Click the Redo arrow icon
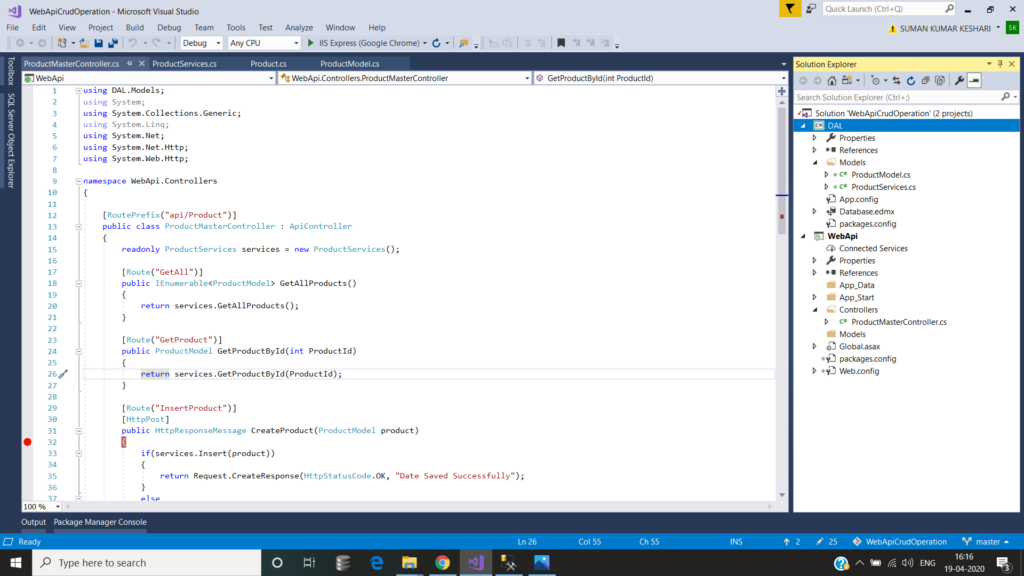 [157, 43]
